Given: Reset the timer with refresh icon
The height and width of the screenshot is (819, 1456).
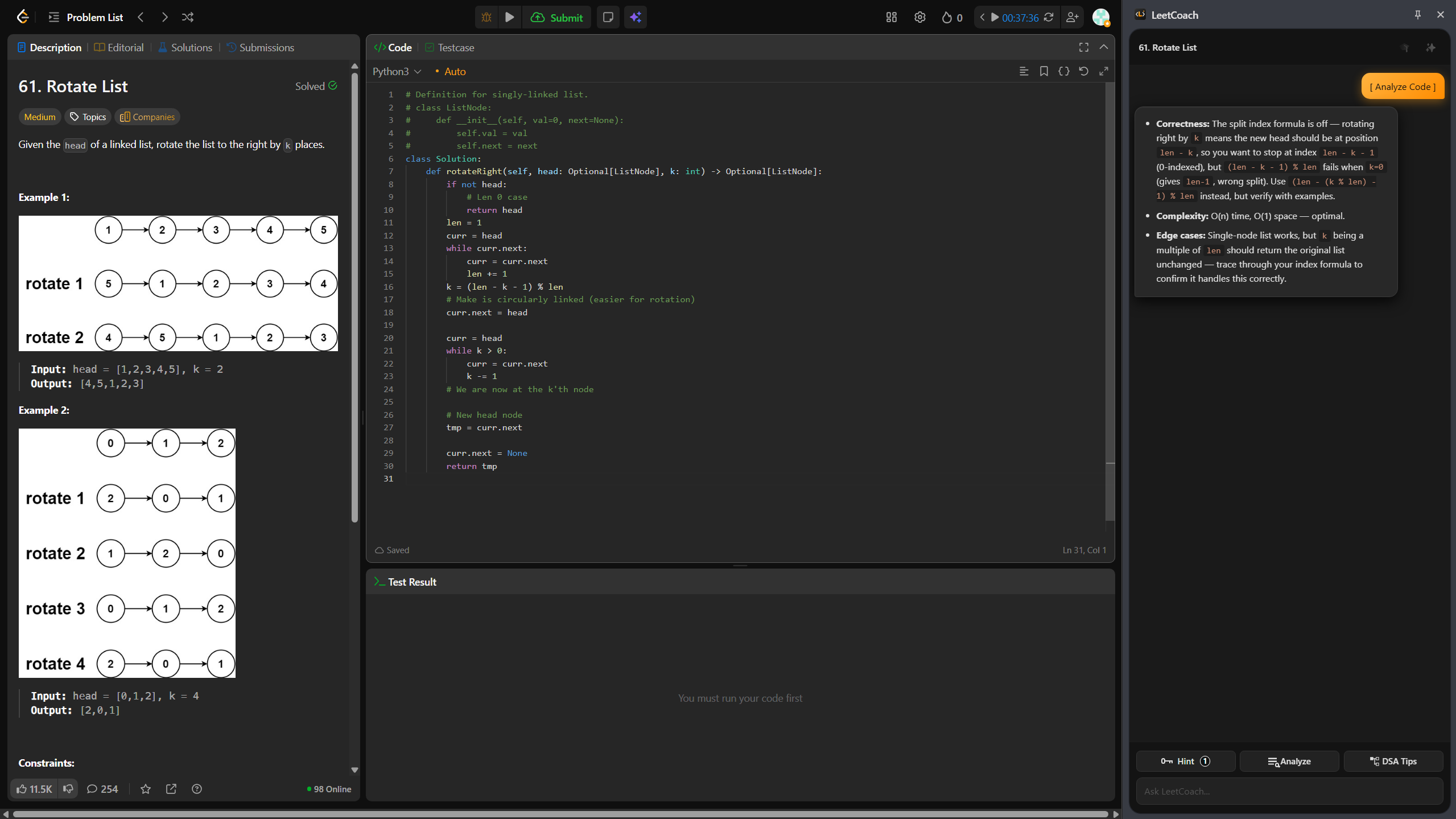Looking at the screenshot, I should point(1048,17).
